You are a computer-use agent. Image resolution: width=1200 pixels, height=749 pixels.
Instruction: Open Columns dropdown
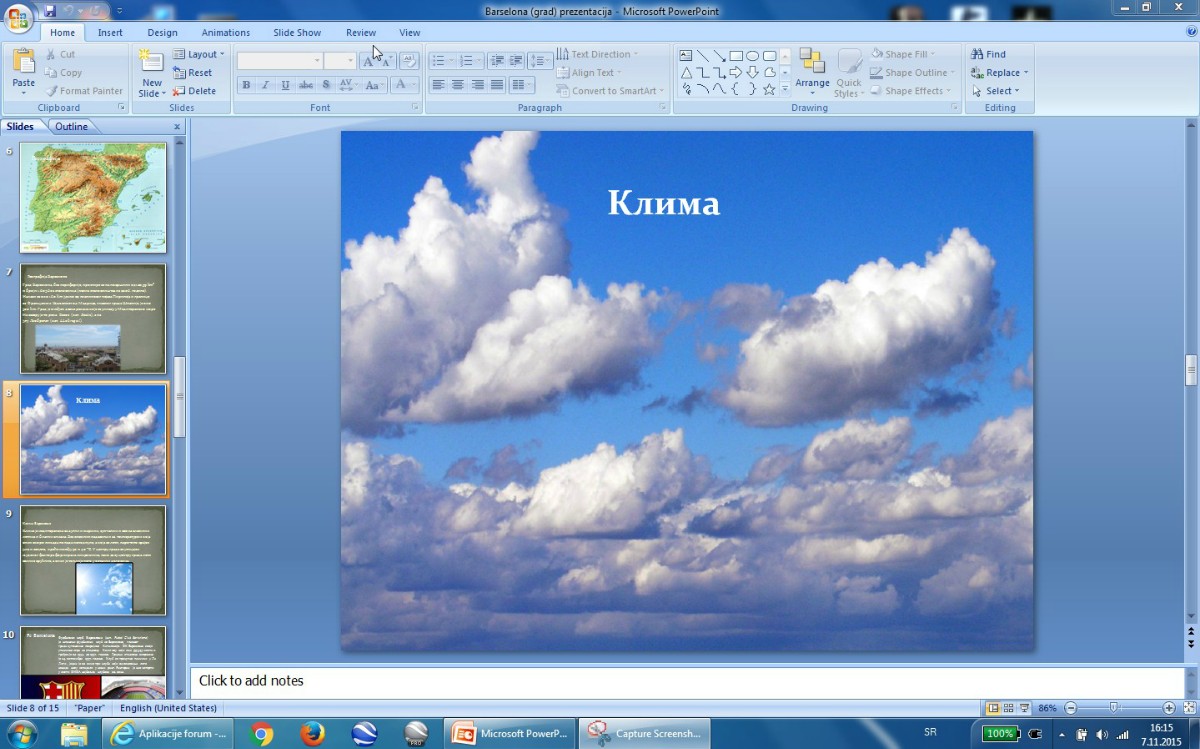pos(521,85)
